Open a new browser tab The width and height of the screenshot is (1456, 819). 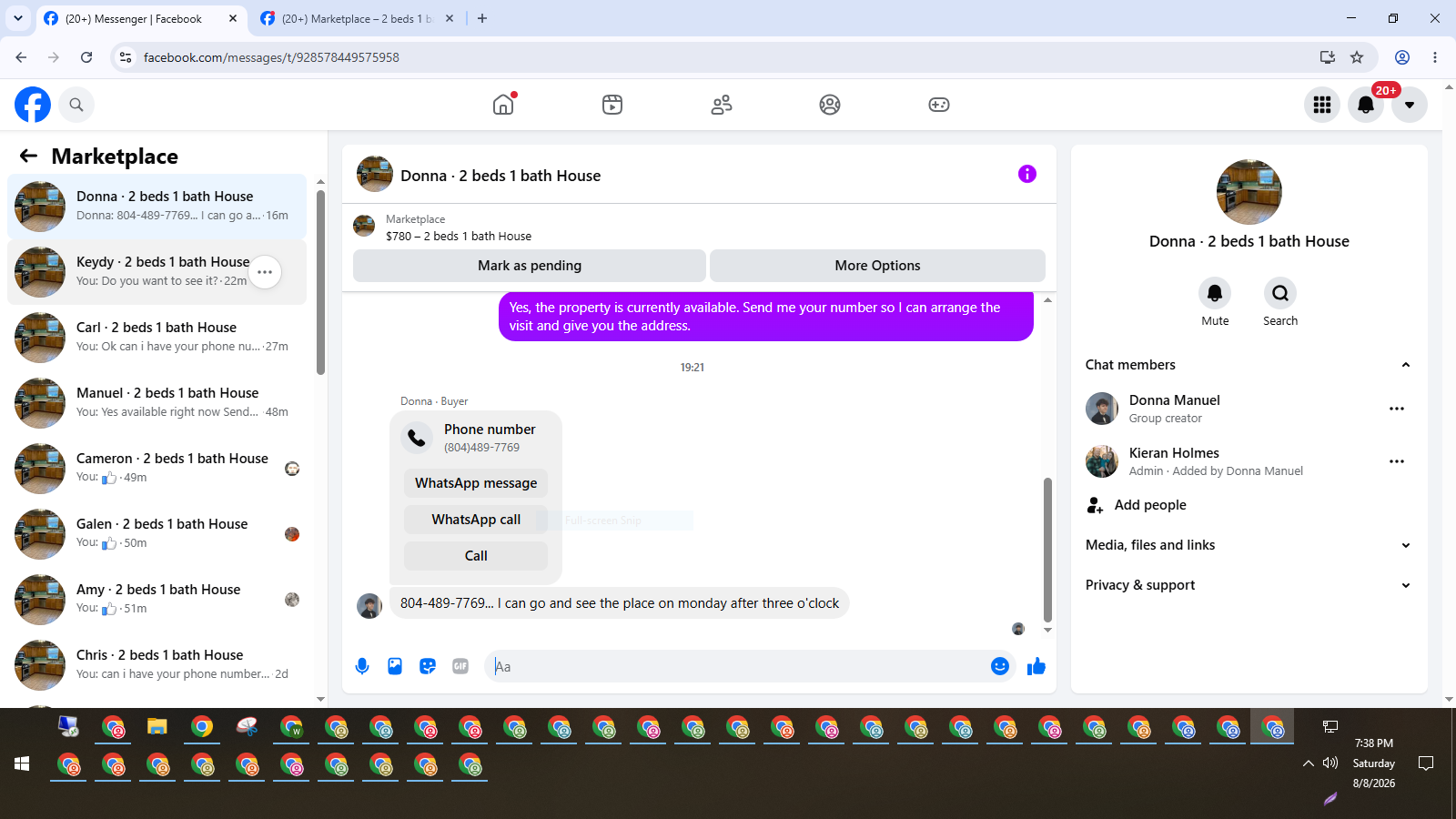(482, 18)
